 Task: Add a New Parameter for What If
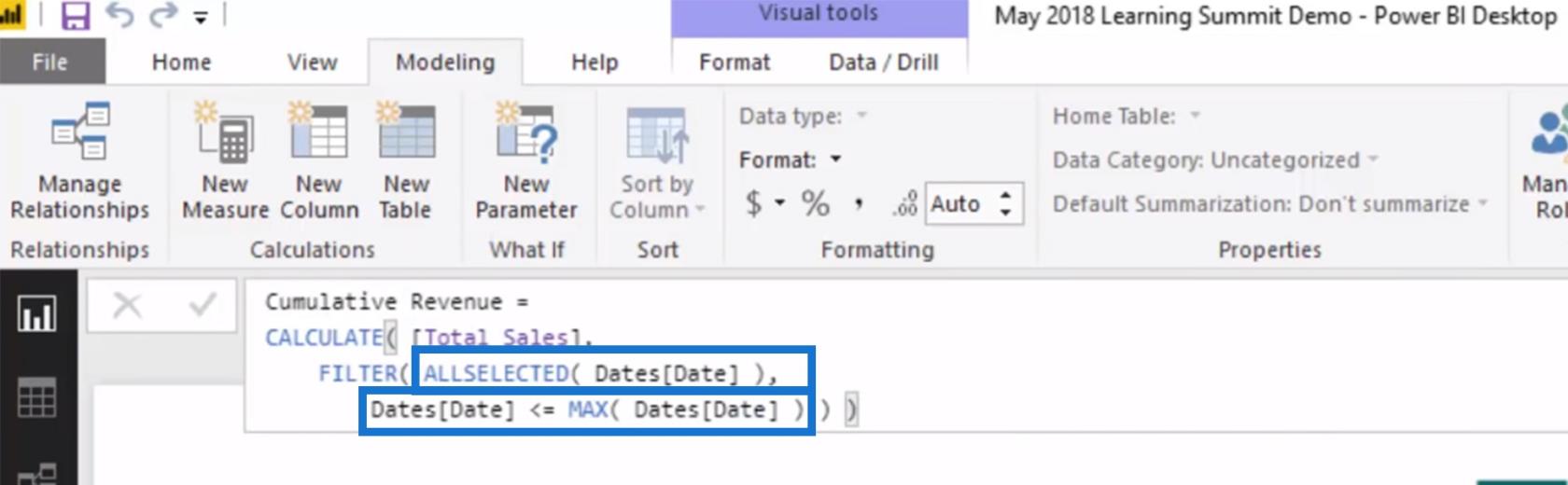[x=526, y=162]
